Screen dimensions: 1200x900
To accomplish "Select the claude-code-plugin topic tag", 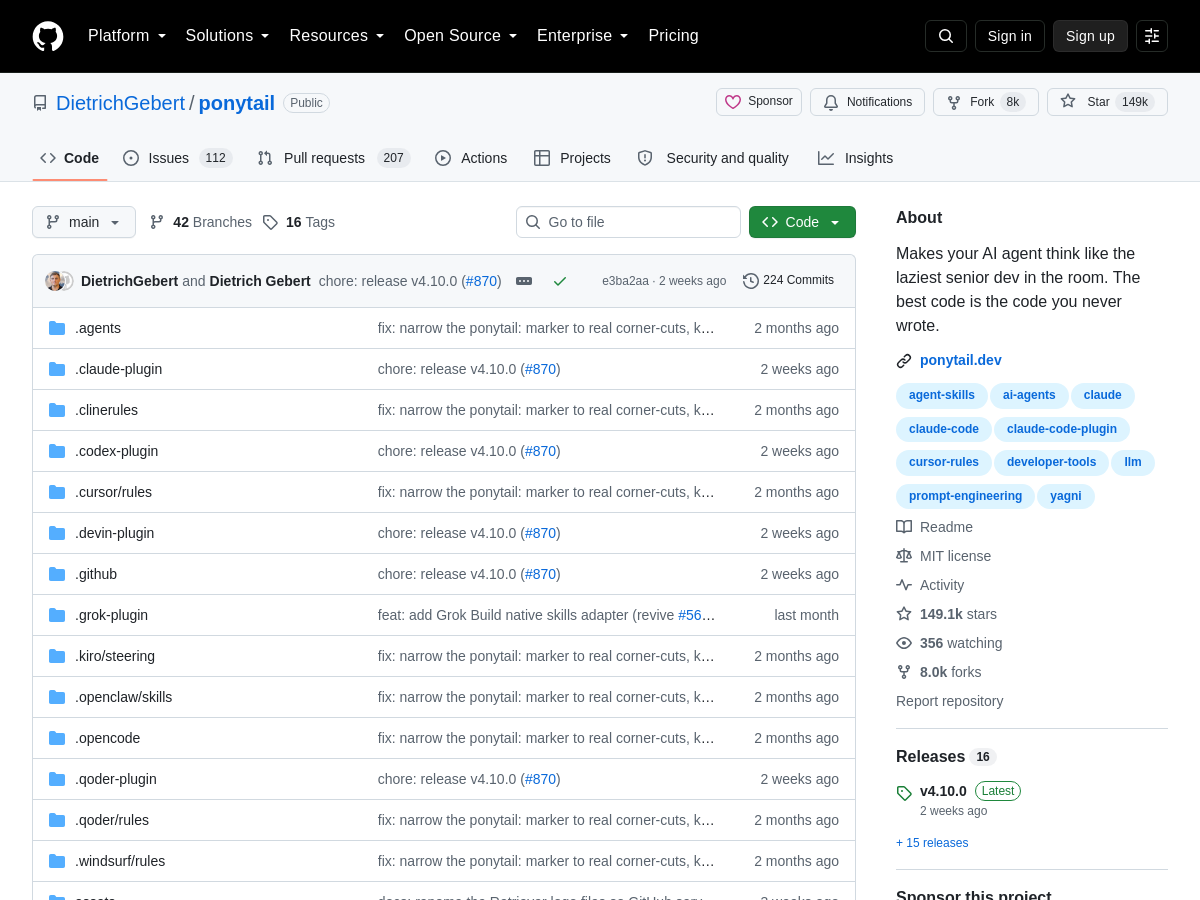I will [x=1062, y=429].
